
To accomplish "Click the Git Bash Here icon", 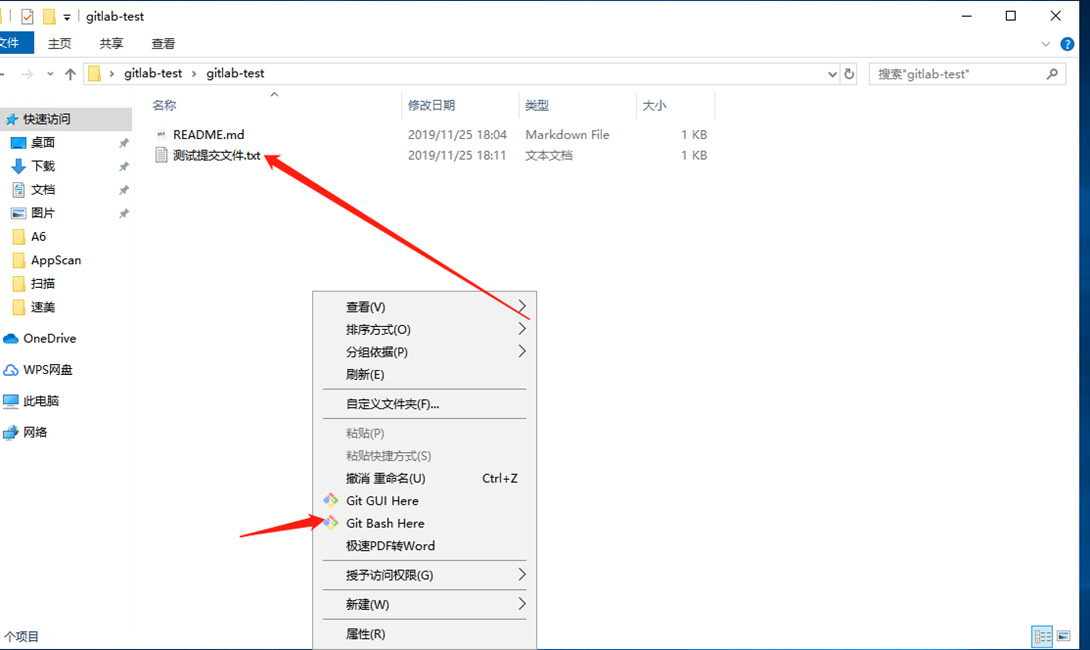I will click(x=330, y=523).
